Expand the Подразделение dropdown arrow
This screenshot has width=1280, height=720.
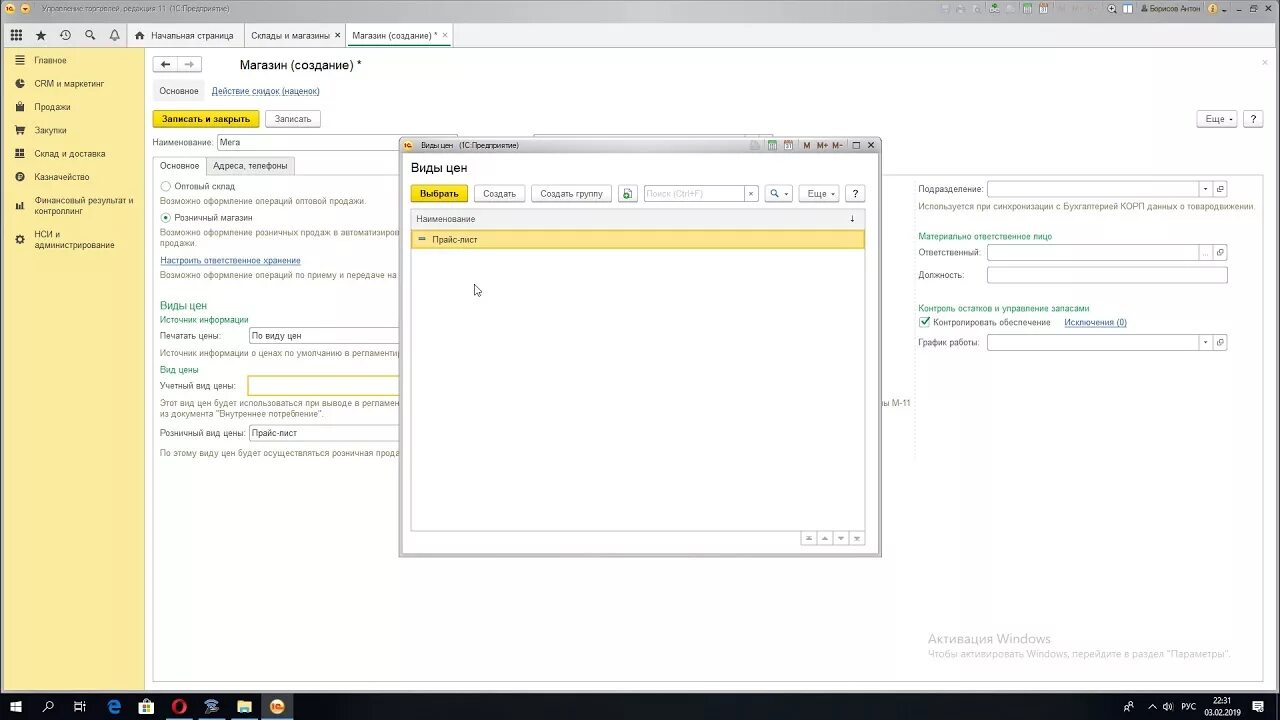coord(1206,189)
